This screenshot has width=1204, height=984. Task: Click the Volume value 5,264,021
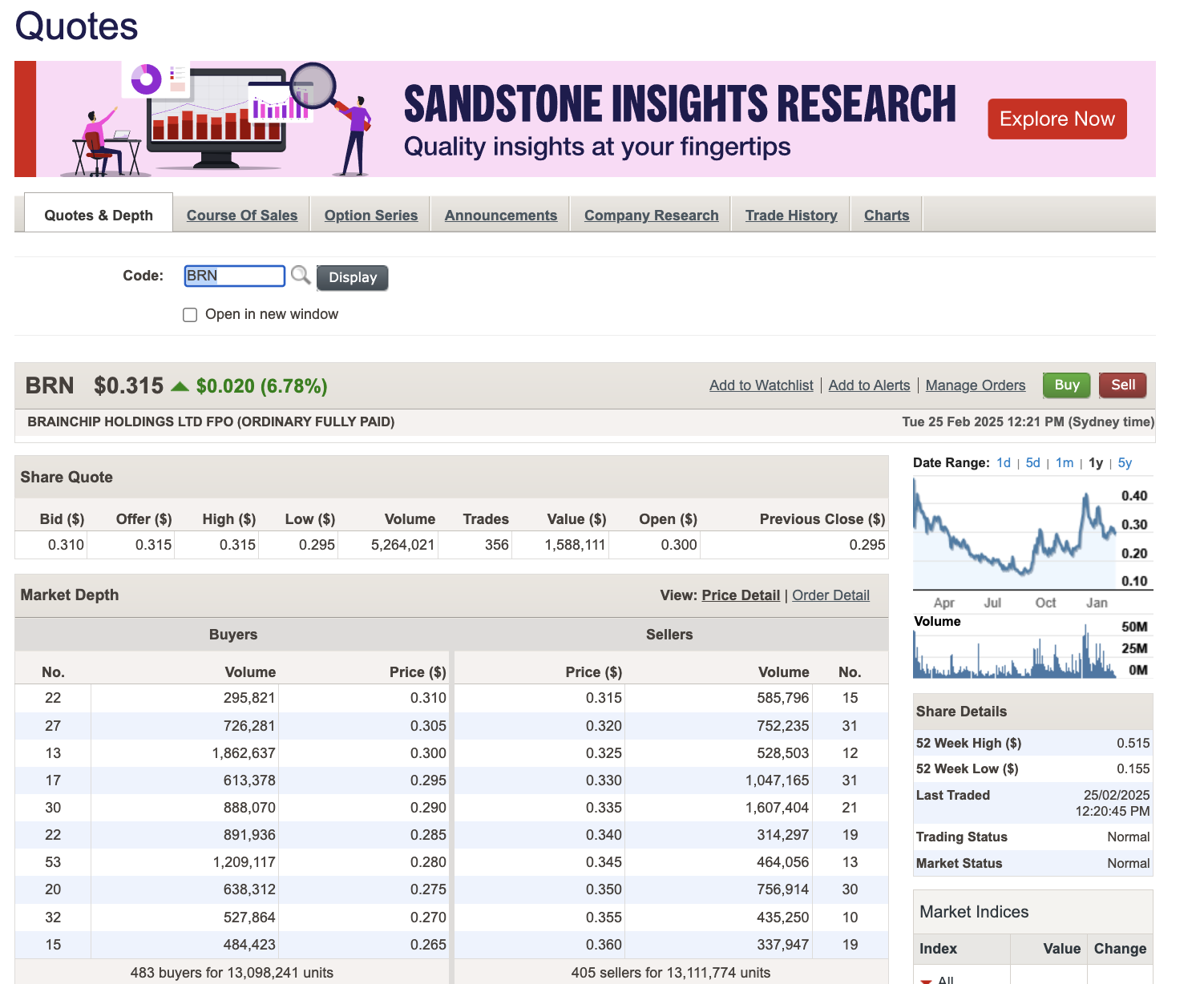coord(402,545)
